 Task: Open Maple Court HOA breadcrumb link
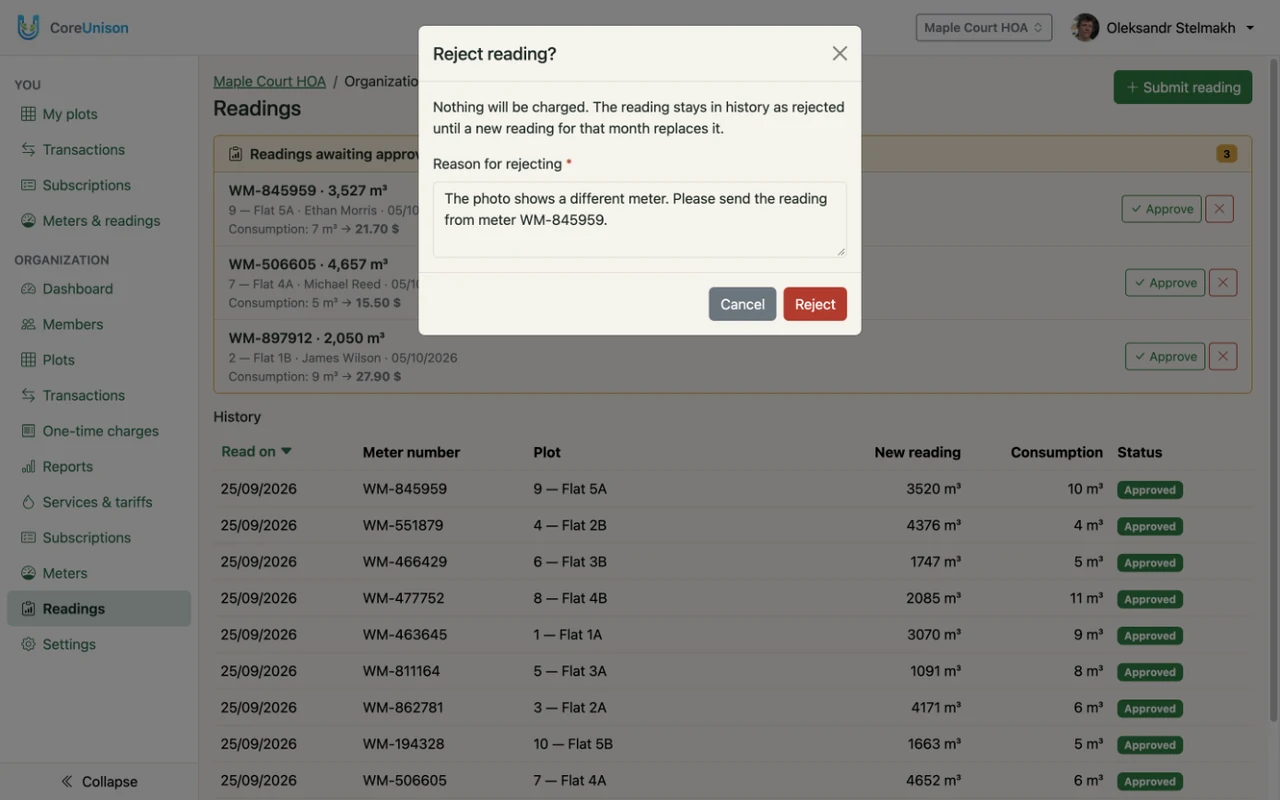pyautogui.click(x=270, y=81)
